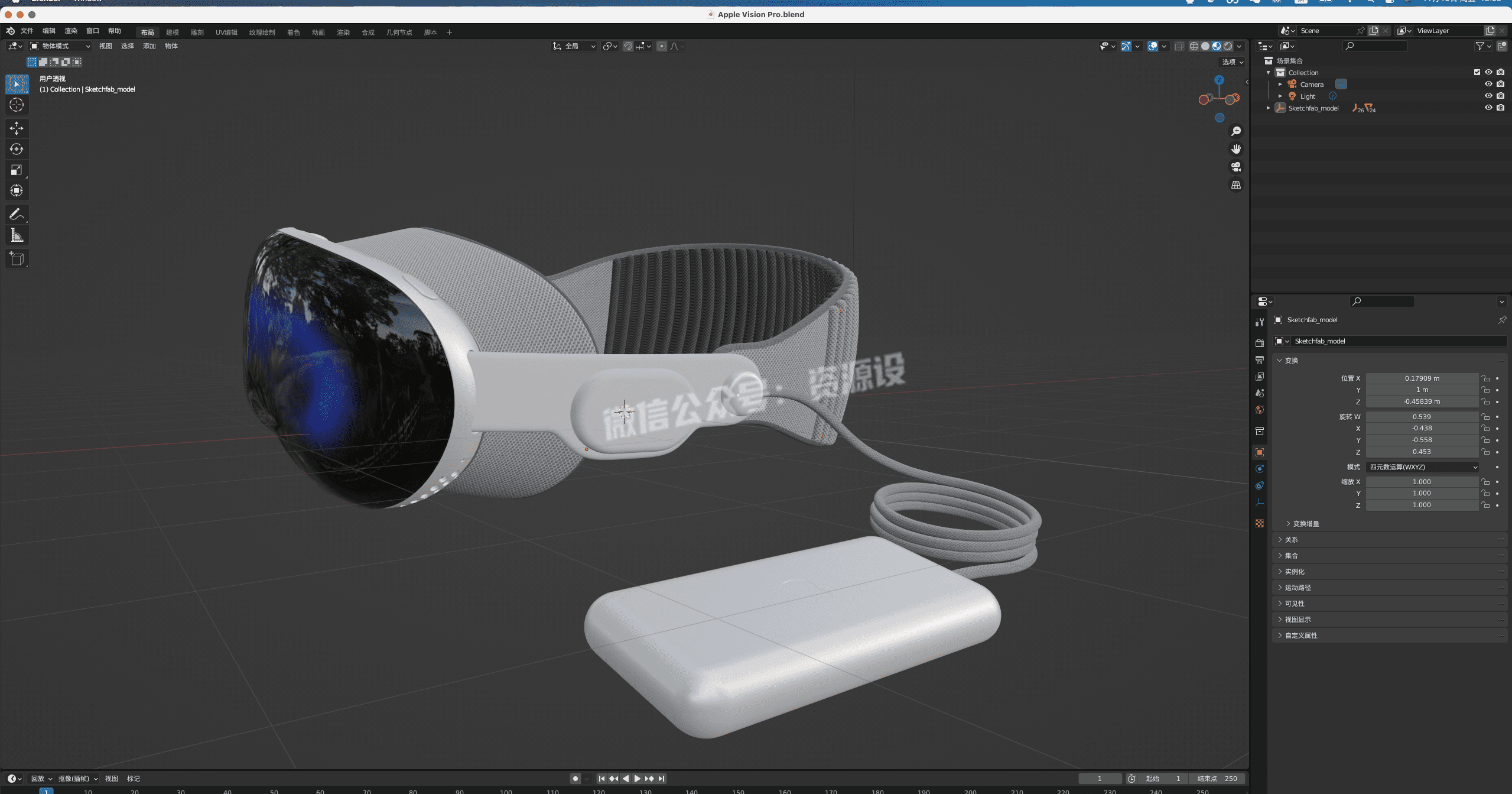Add new collection in outliner header

pos(1501,46)
